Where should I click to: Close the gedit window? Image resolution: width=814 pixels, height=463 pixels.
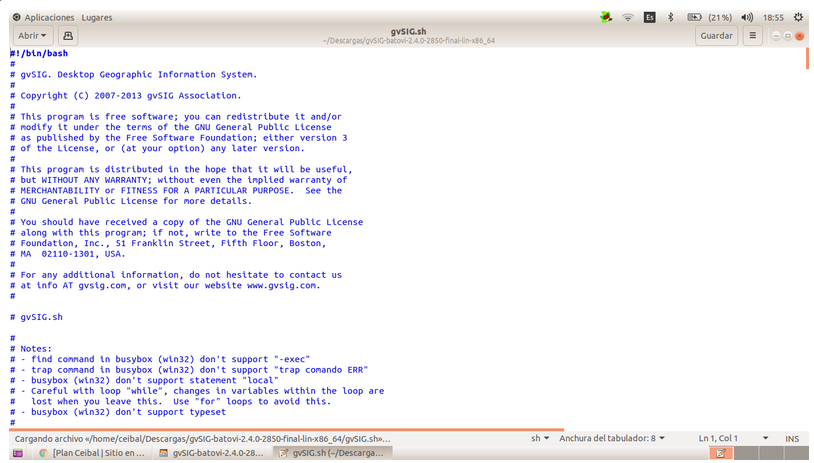(799, 36)
